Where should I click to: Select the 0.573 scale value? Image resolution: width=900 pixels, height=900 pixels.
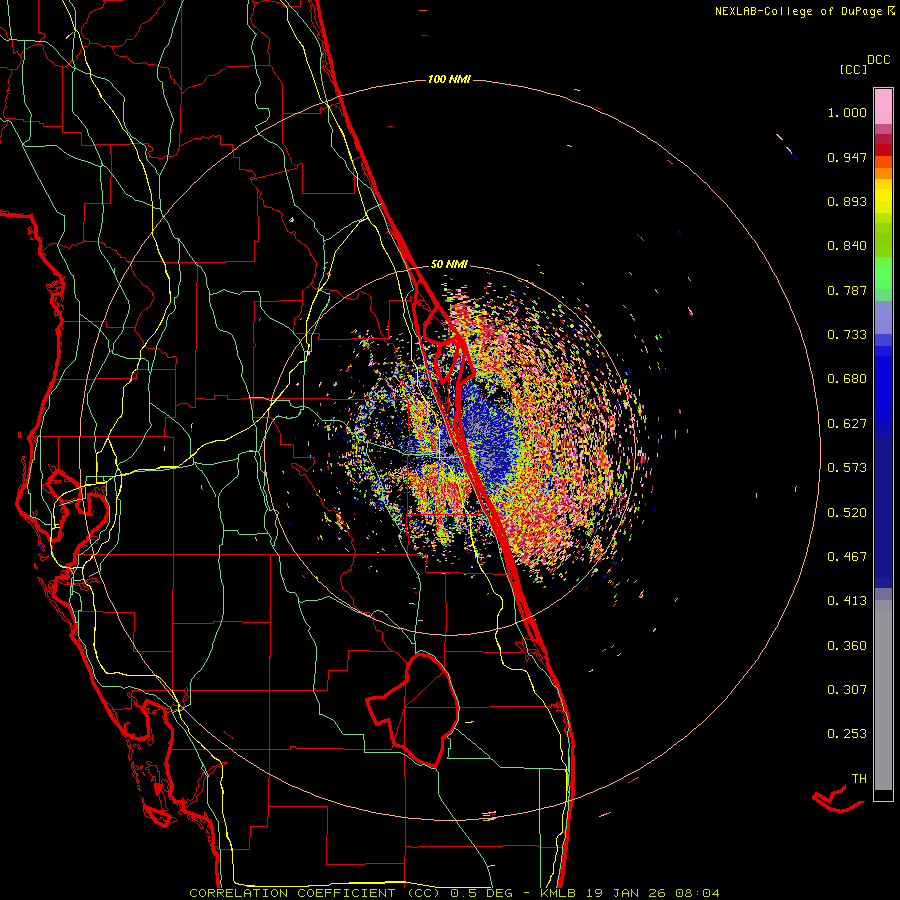point(847,468)
